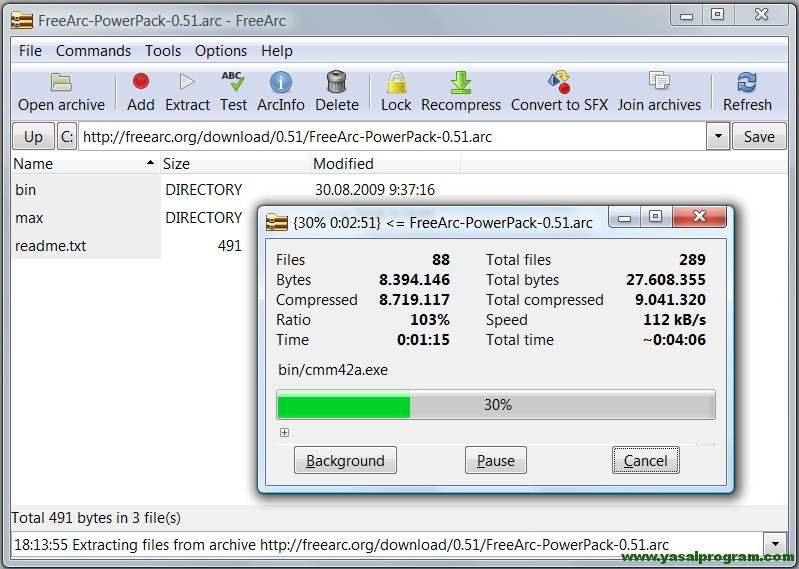The image size is (799, 569).
Task: Expand the address path dropdown arrow
Action: click(717, 137)
